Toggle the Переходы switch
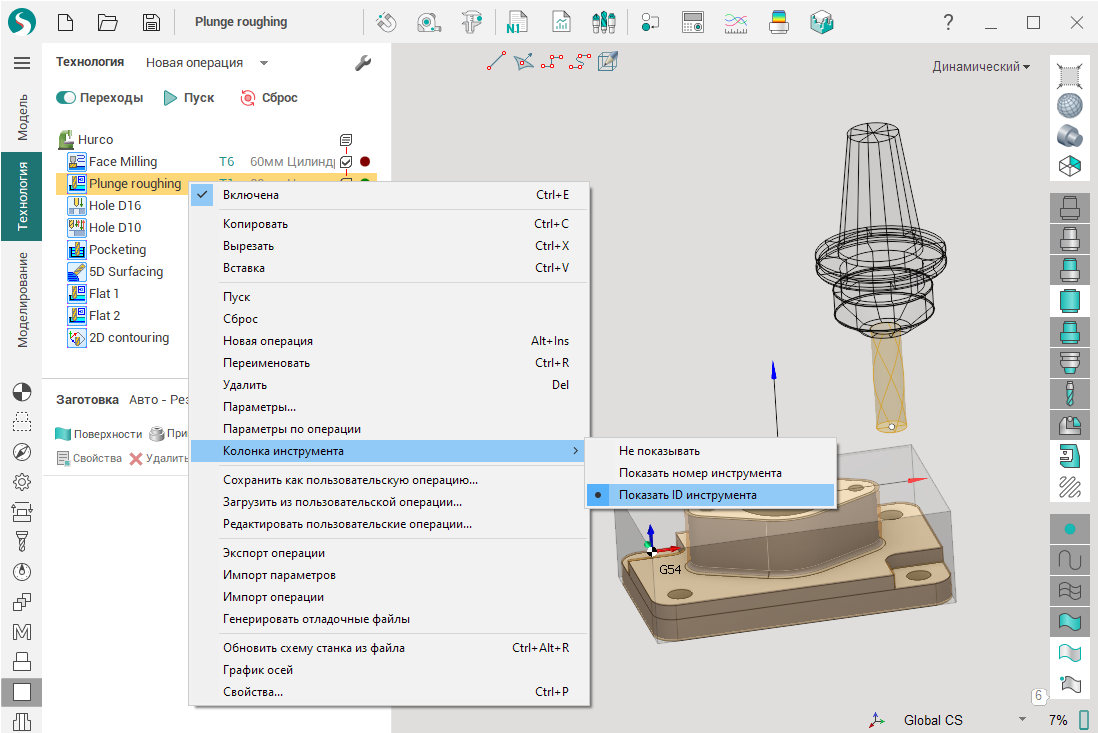Image resolution: width=1098 pixels, height=733 pixels. click(x=67, y=98)
